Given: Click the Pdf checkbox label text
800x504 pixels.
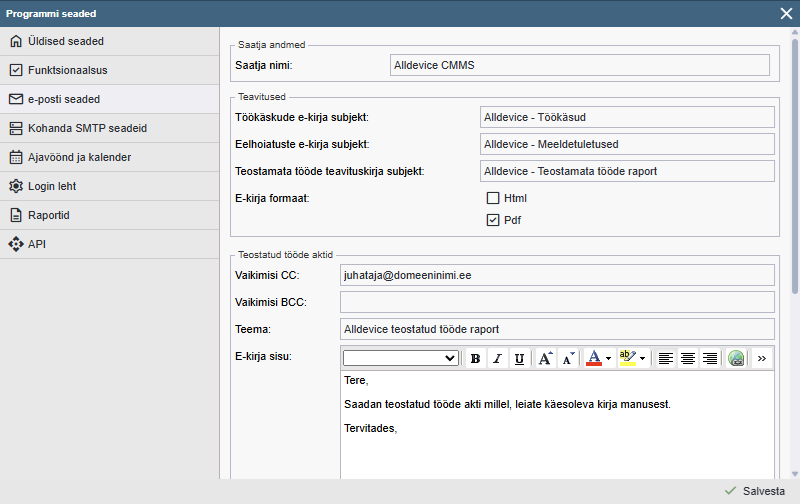Looking at the screenshot, I should click(512, 220).
